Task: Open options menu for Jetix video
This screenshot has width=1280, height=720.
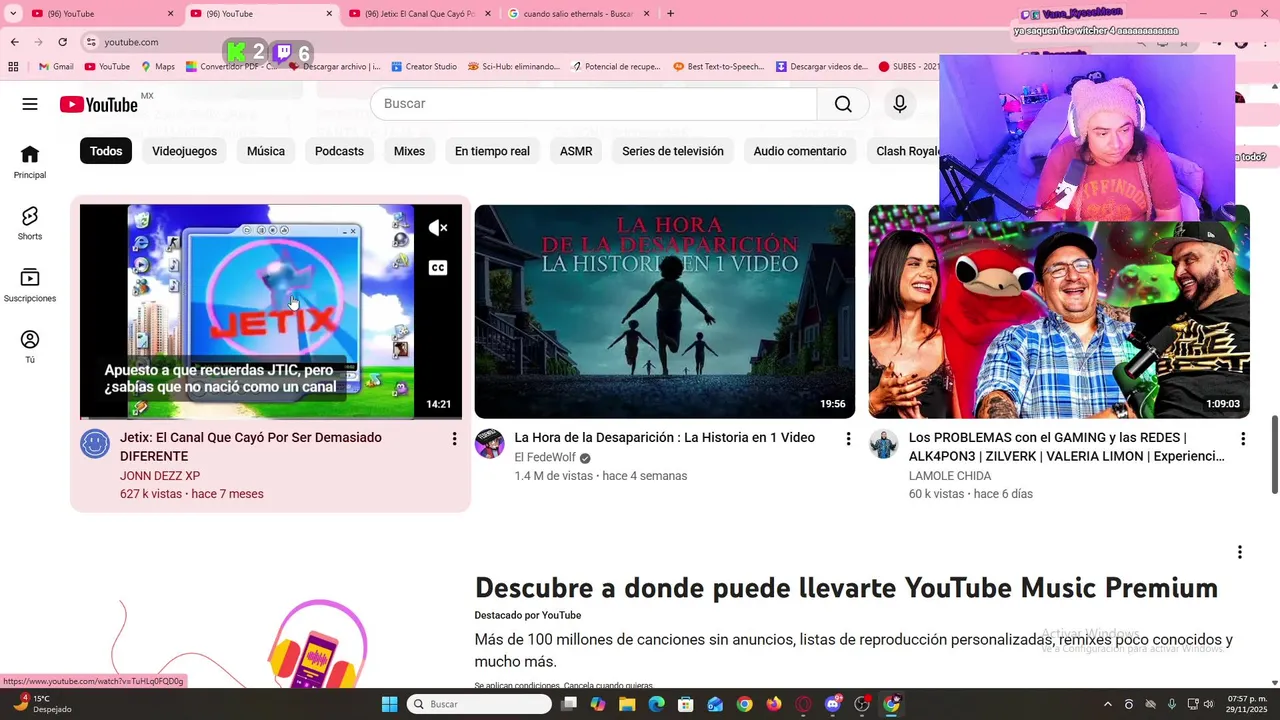Action: pyautogui.click(x=454, y=439)
